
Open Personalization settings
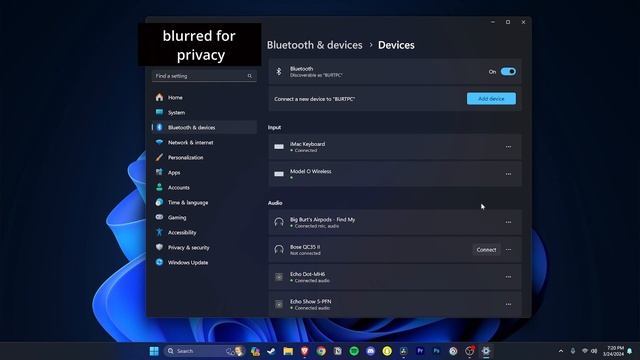[204, 158]
